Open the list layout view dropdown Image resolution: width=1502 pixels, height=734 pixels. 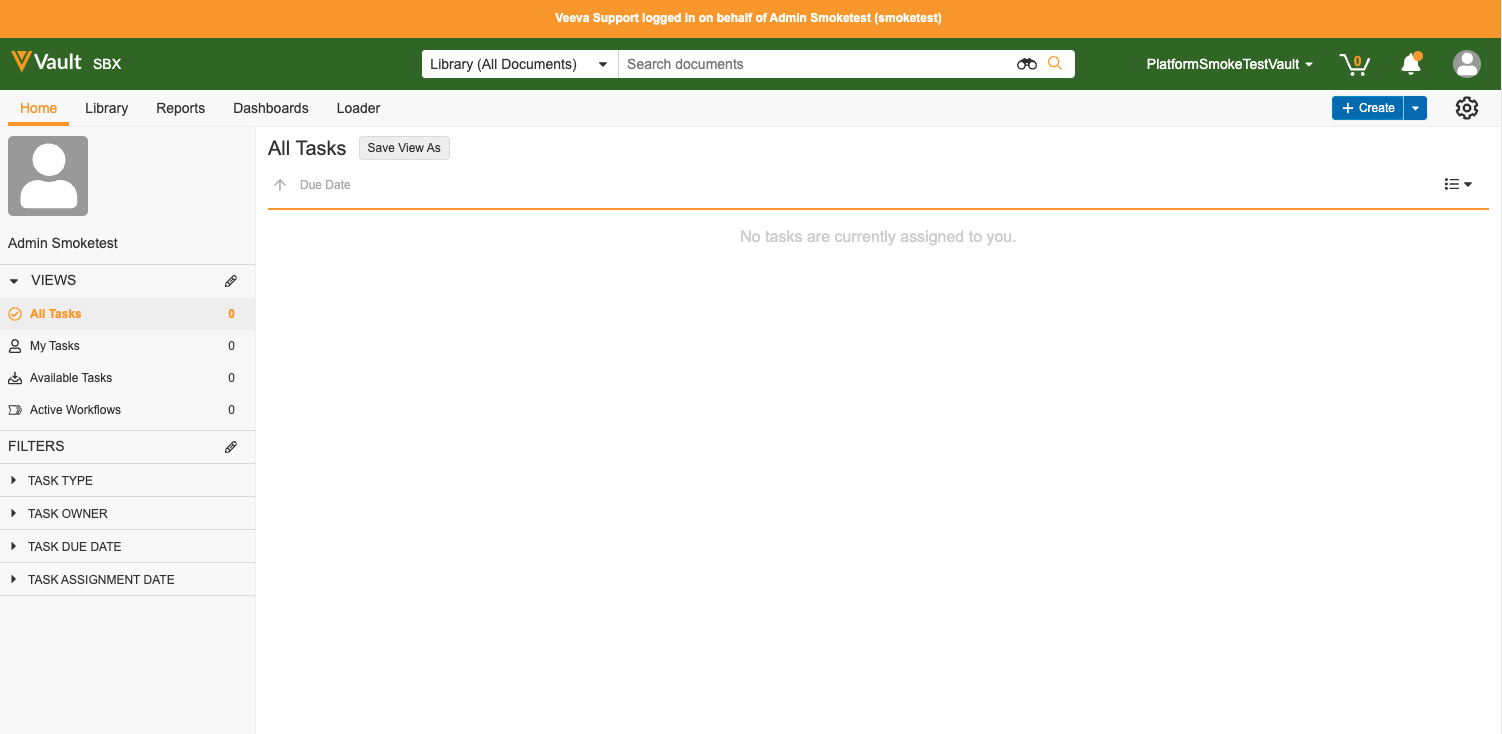pyautogui.click(x=1458, y=184)
